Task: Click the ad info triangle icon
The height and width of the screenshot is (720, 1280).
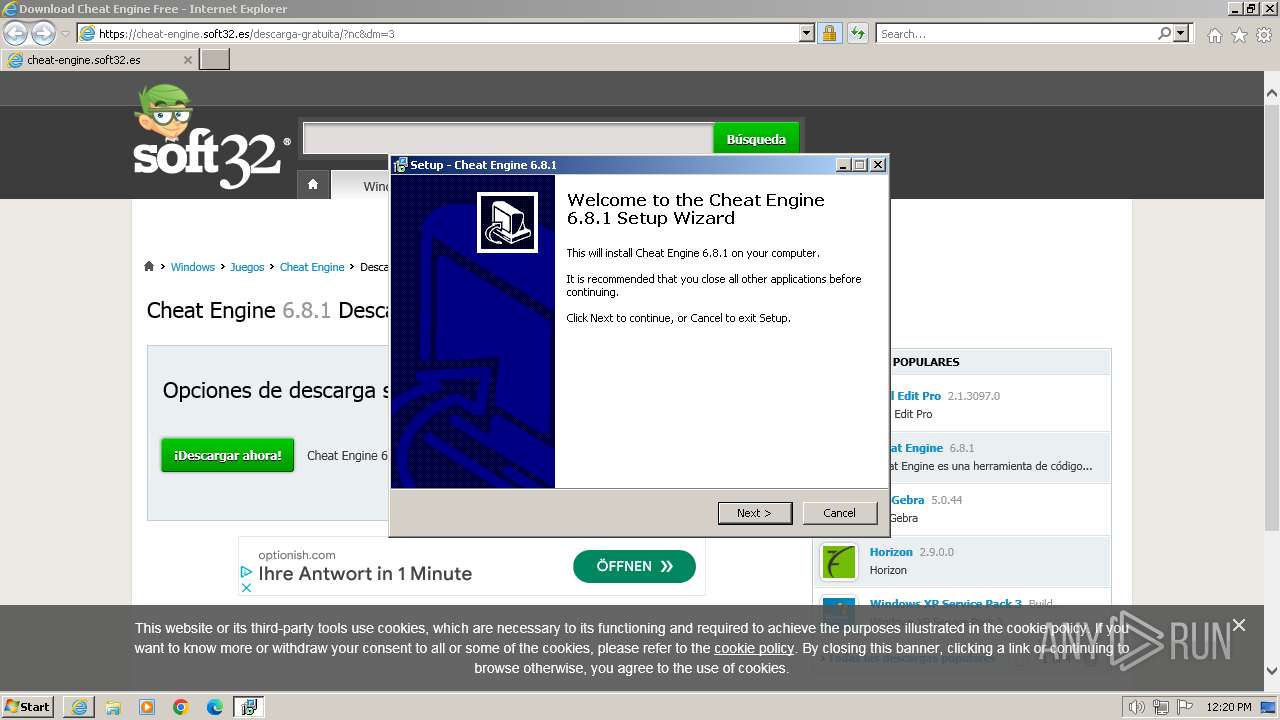Action: tap(246, 572)
